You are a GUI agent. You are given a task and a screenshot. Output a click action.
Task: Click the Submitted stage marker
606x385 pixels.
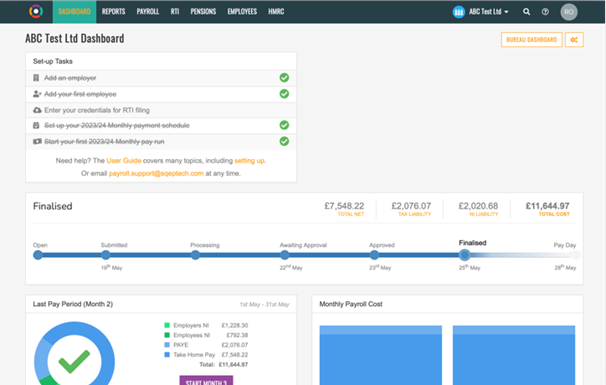pyautogui.click(x=106, y=255)
